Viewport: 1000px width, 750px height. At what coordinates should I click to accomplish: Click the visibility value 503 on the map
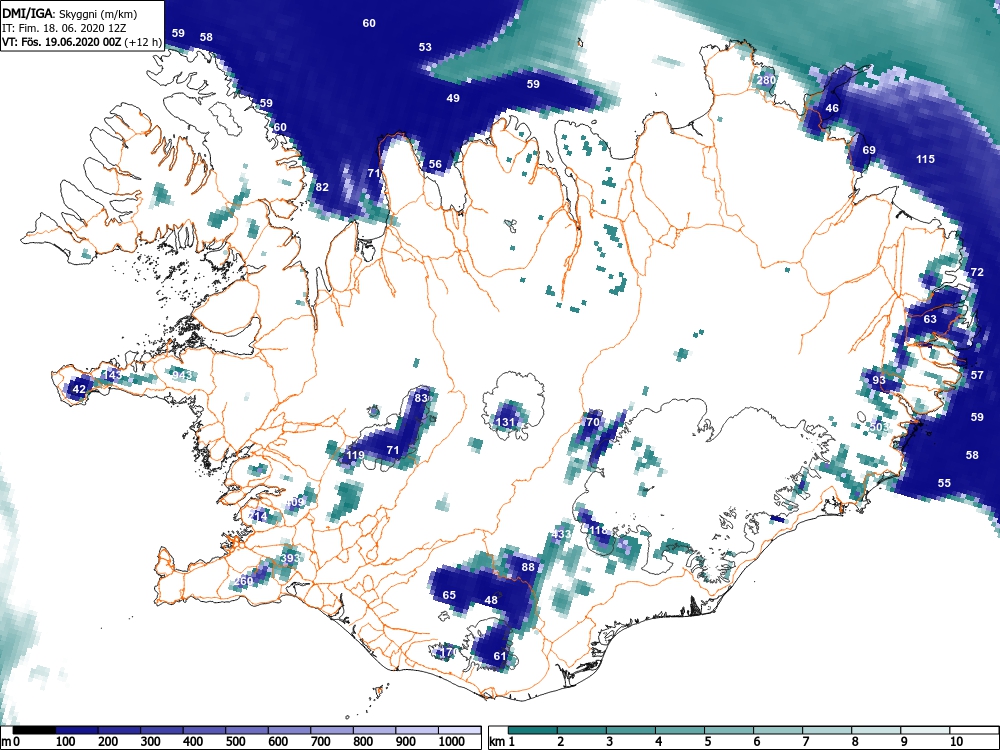(x=879, y=427)
